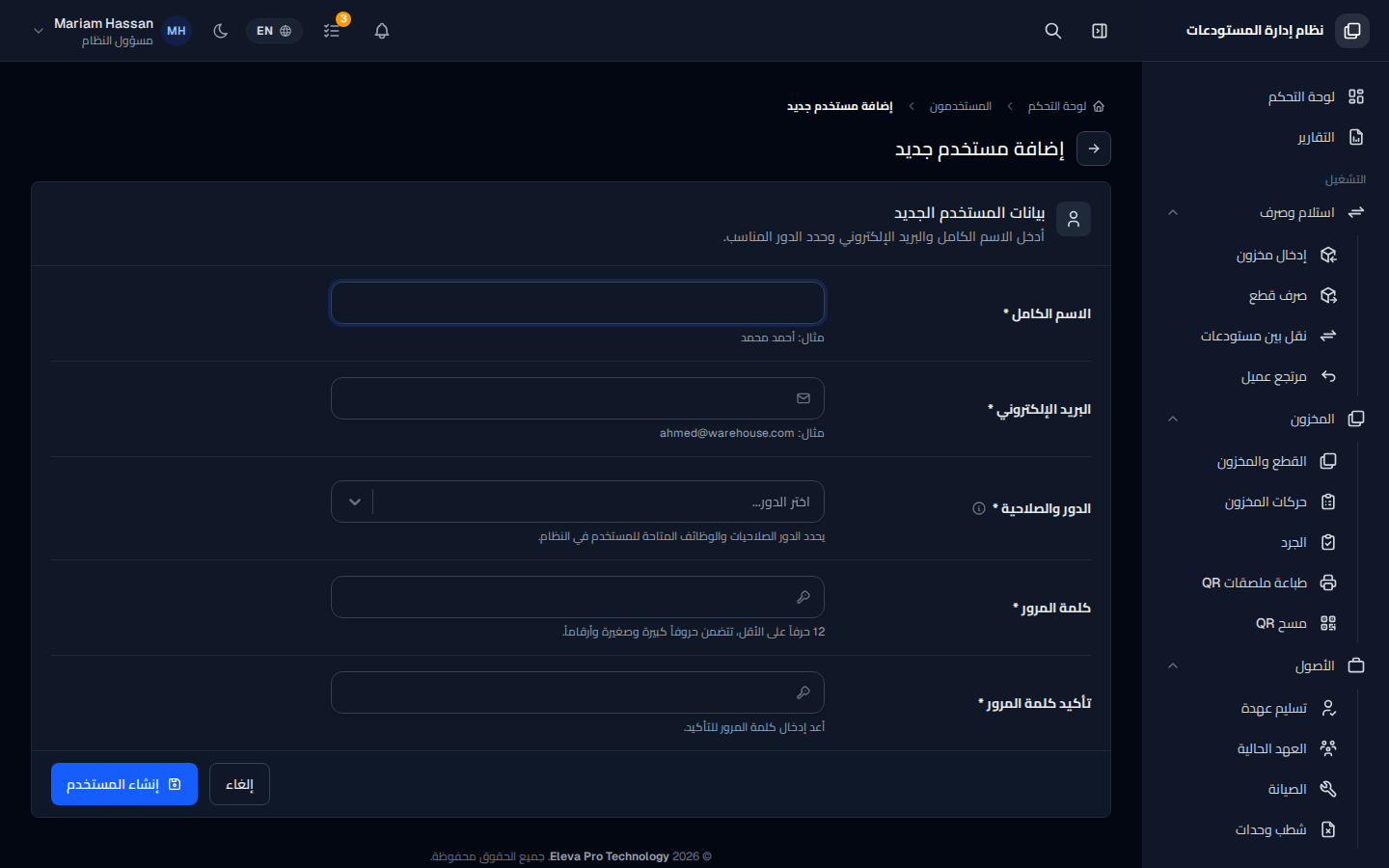The height and width of the screenshot is (868, 1389).
Task: Click the المخزون group icon
Action: point(1356,419)
